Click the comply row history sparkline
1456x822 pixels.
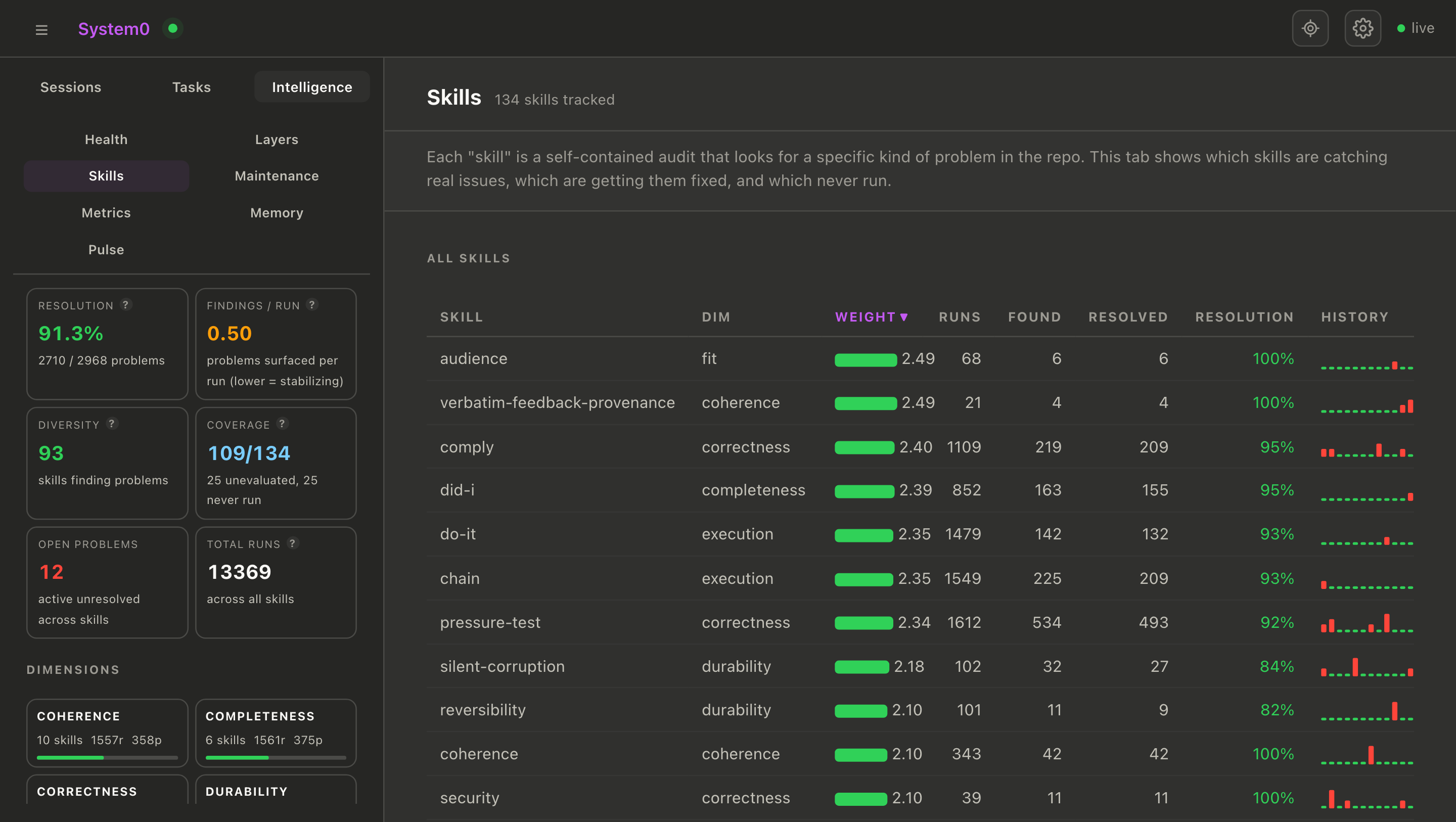tap(1367, 450)
